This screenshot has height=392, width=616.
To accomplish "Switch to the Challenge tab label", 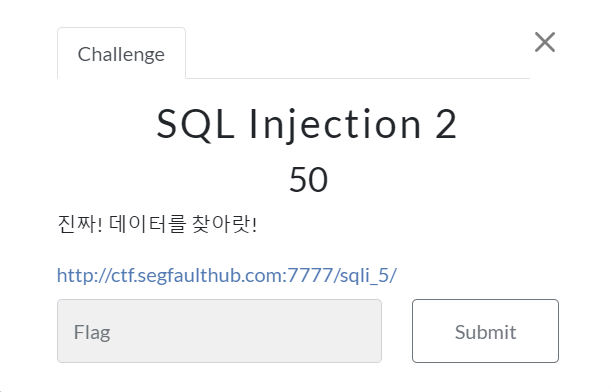I will (121, 54).
